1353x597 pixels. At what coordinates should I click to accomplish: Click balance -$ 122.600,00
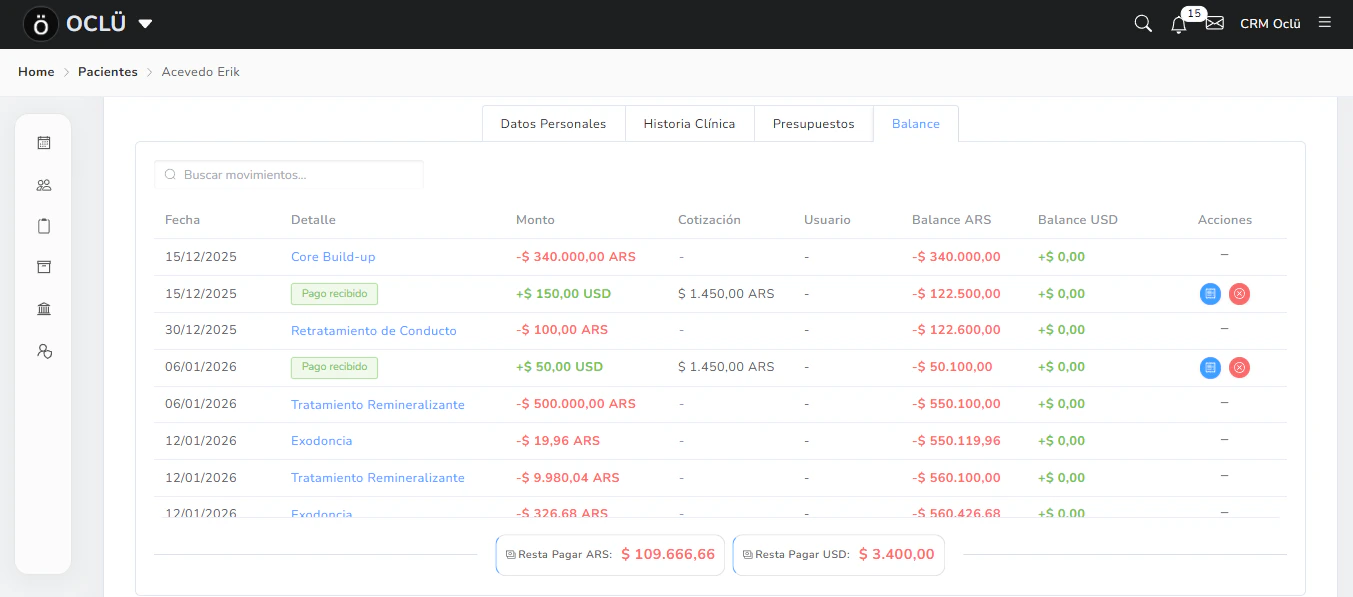point(956,331)
